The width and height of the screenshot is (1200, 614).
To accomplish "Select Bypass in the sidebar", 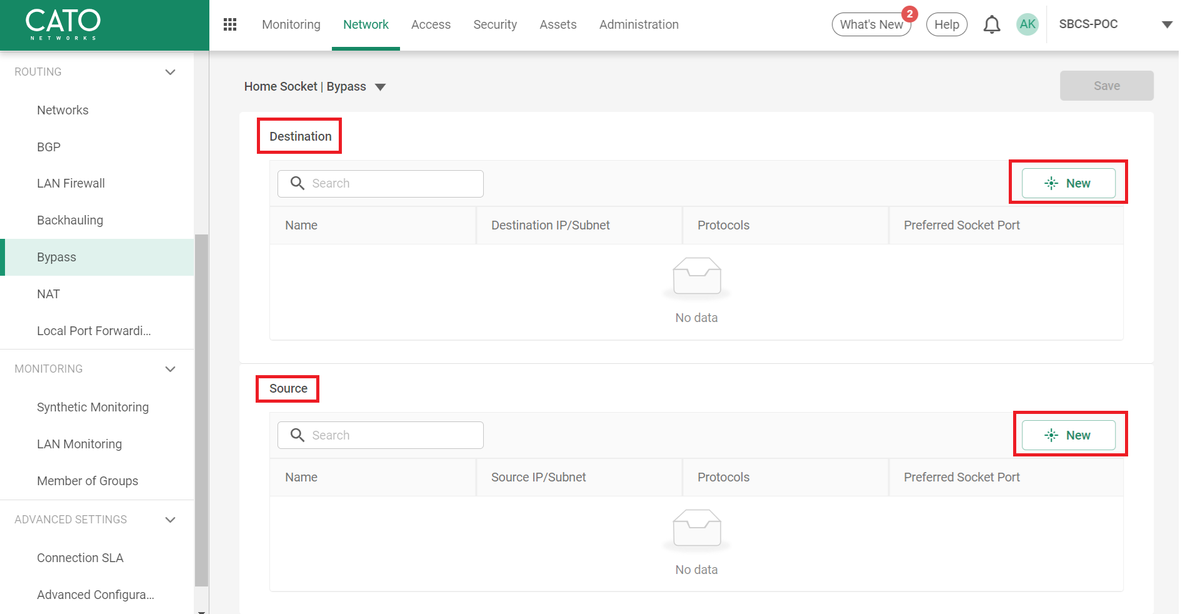I will click(97, 257).
